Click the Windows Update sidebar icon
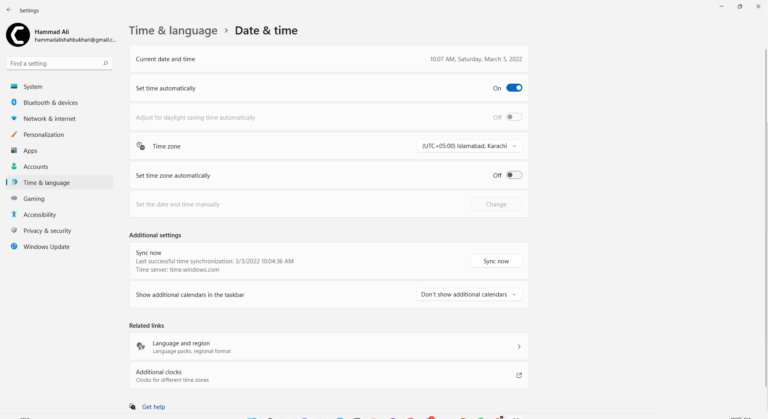Viewport: 768px width, 419px height. [14, 246]
